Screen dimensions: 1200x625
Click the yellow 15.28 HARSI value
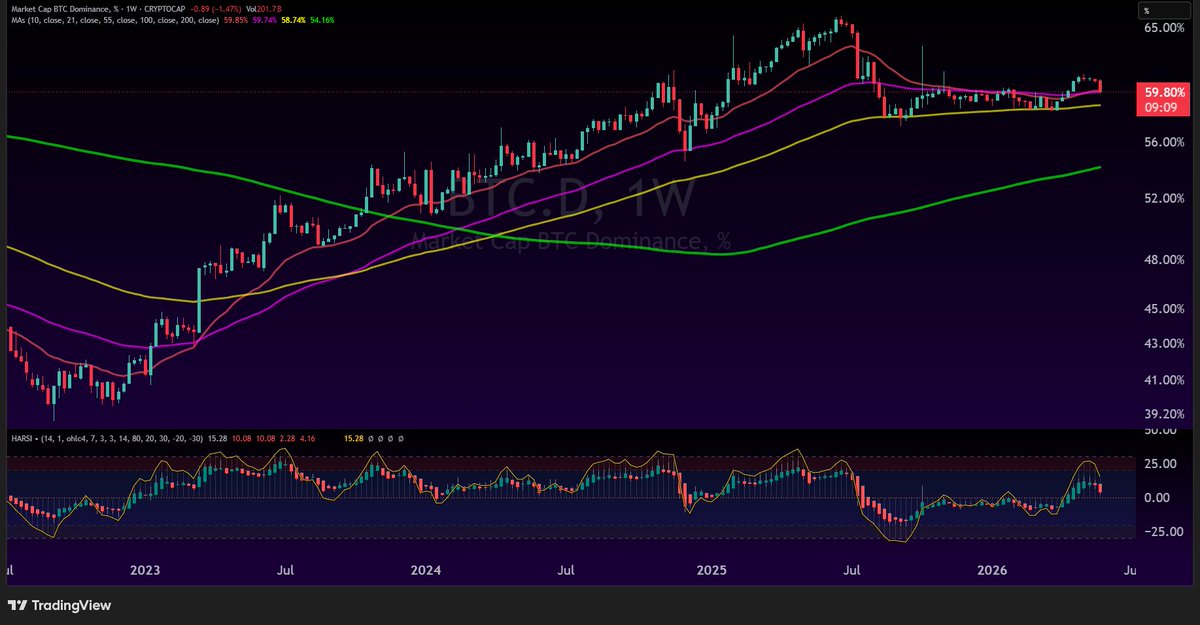click(x=353, y=438)
